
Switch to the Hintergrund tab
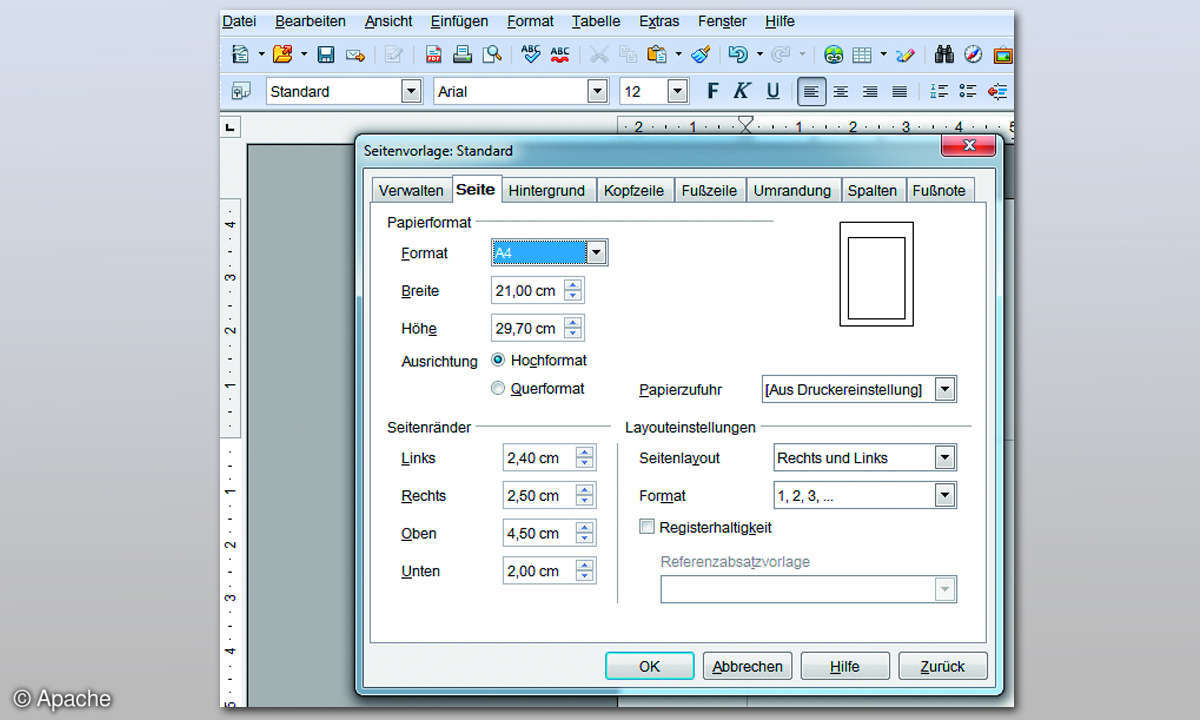pos(547,190)
